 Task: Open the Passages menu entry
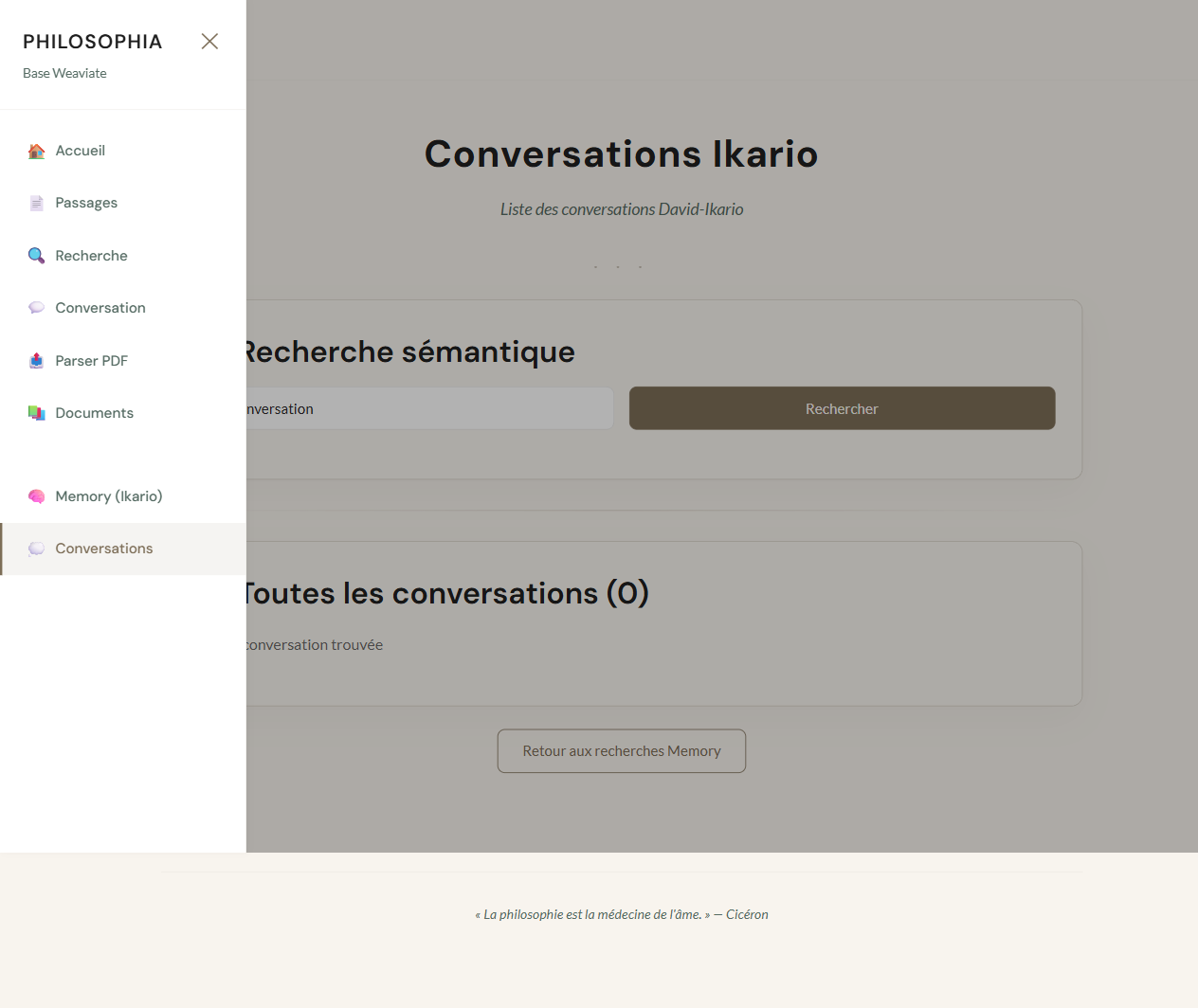[x=86, y=203]
